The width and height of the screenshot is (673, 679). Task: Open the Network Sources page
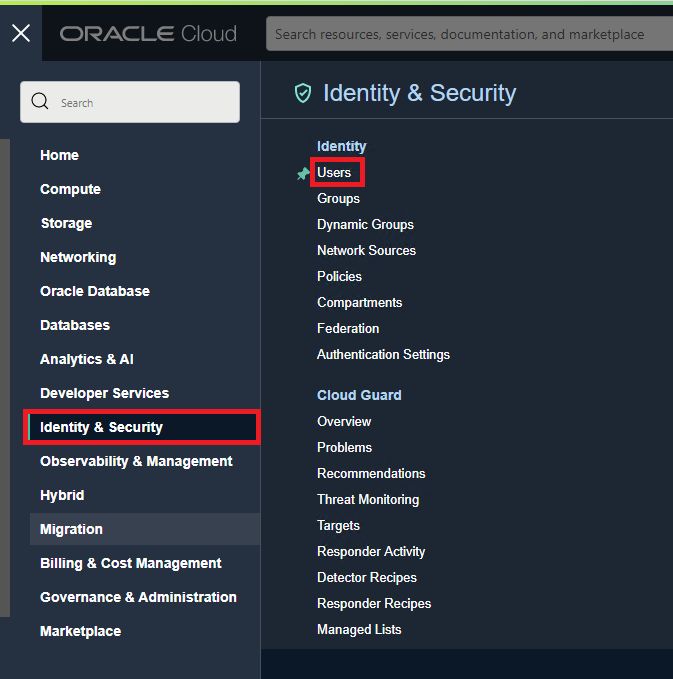[366, 250]
